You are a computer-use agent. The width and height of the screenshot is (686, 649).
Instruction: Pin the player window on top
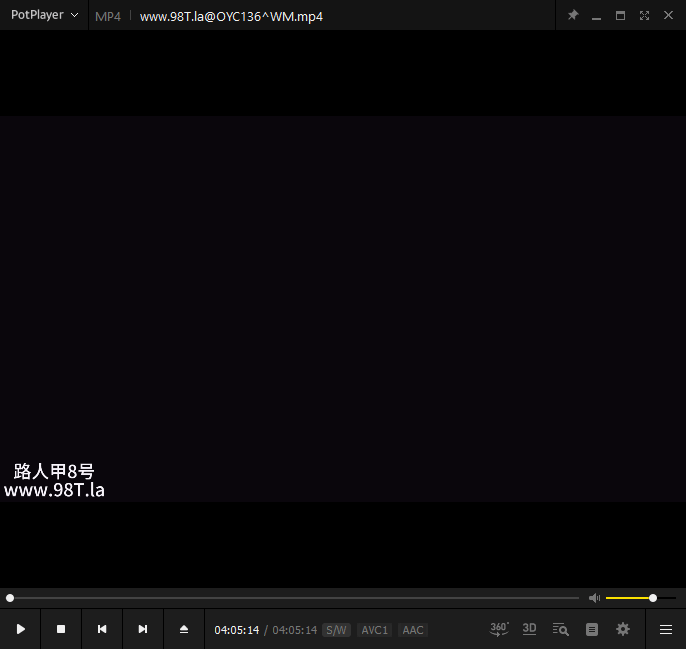click(573, 16)
